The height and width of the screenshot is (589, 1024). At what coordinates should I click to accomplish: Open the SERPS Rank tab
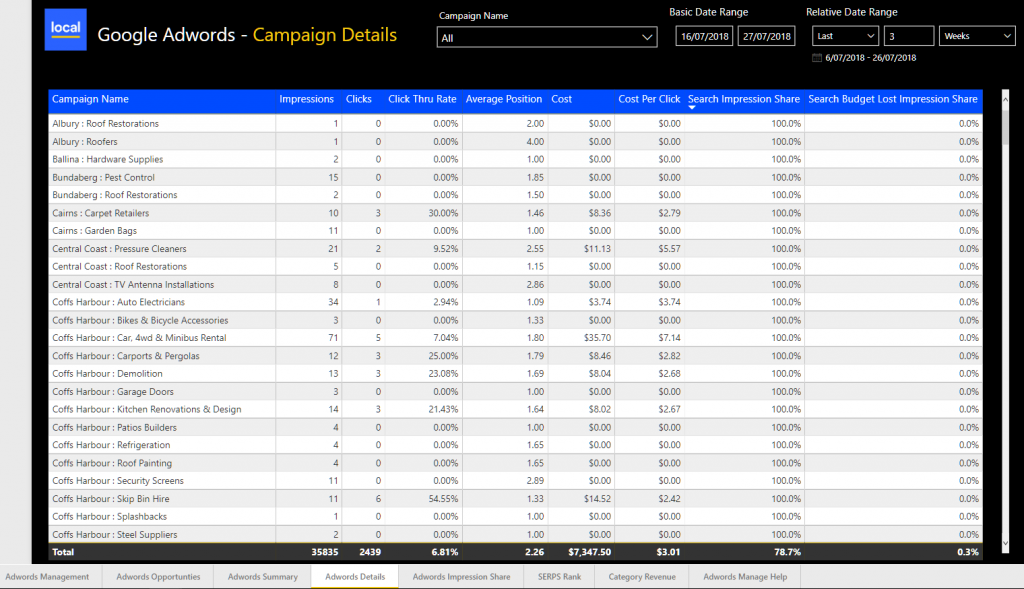coord(559,577)
